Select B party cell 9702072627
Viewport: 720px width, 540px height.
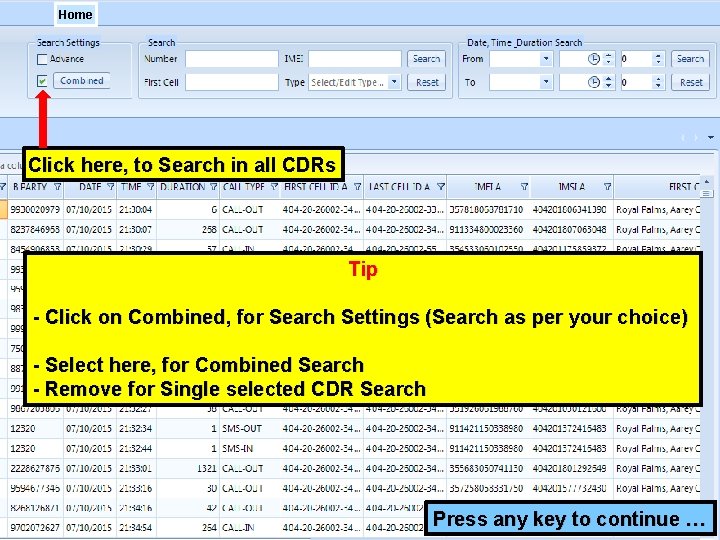point(35,528)
